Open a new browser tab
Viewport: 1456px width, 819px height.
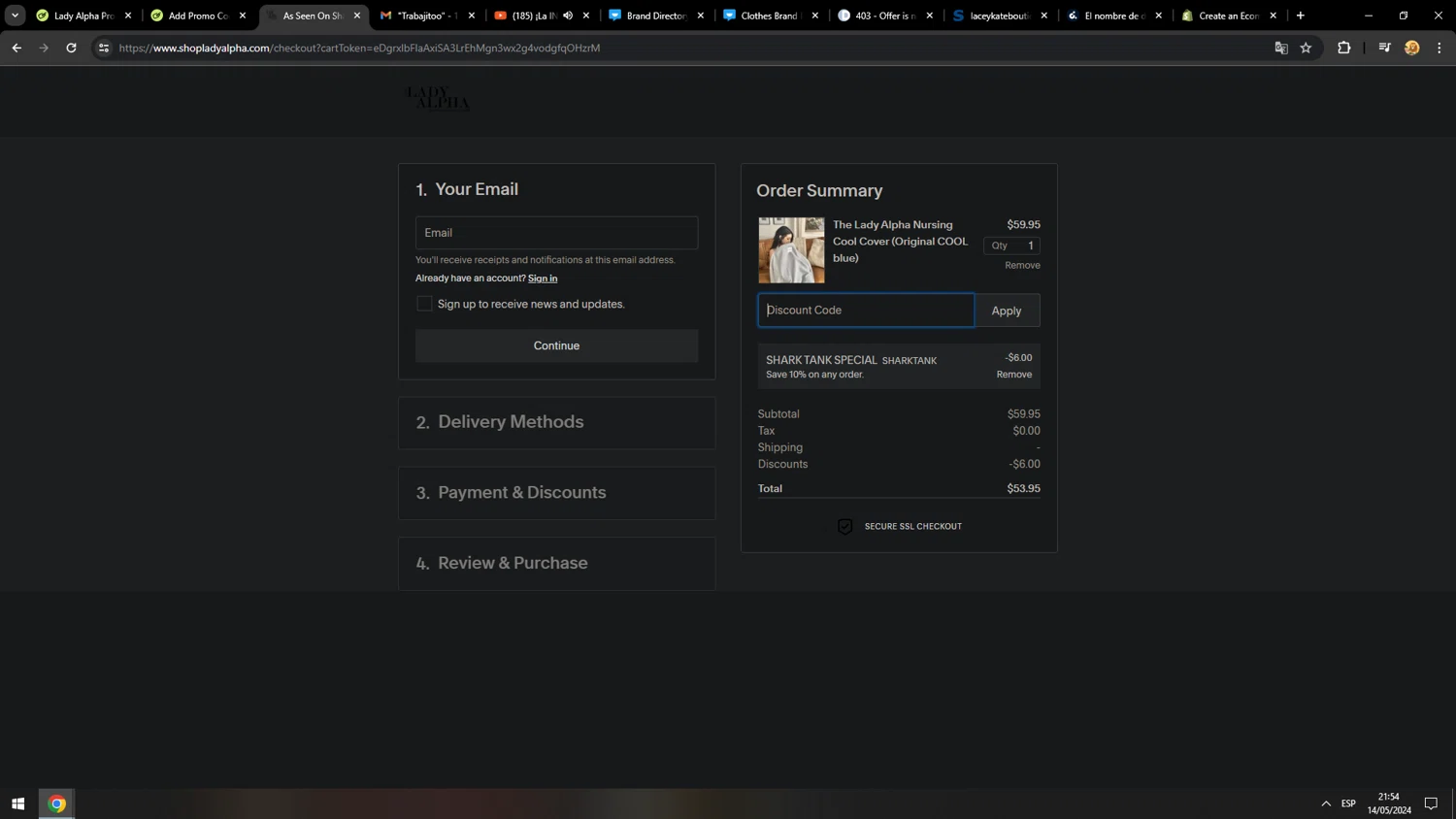tap(1301, 16)
